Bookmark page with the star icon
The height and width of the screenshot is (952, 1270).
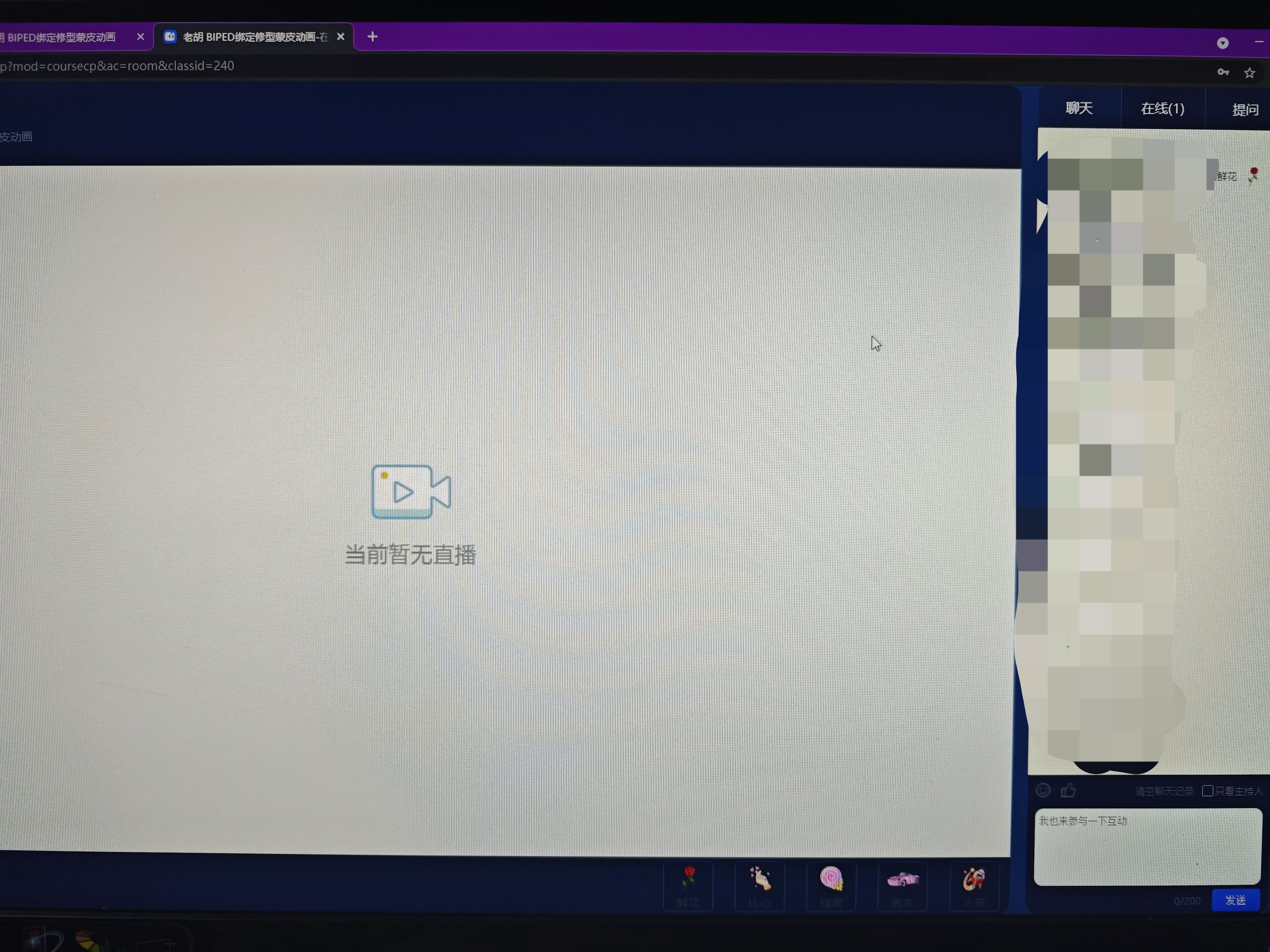click(x=1249, y=73)
